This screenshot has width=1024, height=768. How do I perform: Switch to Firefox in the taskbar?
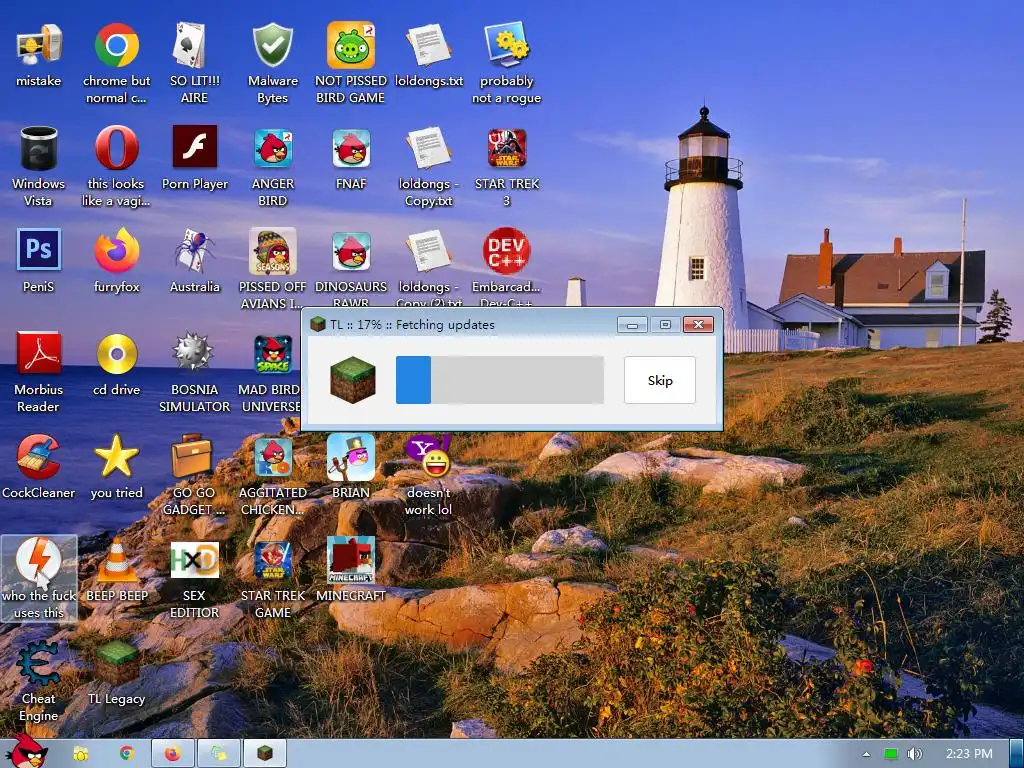click(x=172, y=754)
